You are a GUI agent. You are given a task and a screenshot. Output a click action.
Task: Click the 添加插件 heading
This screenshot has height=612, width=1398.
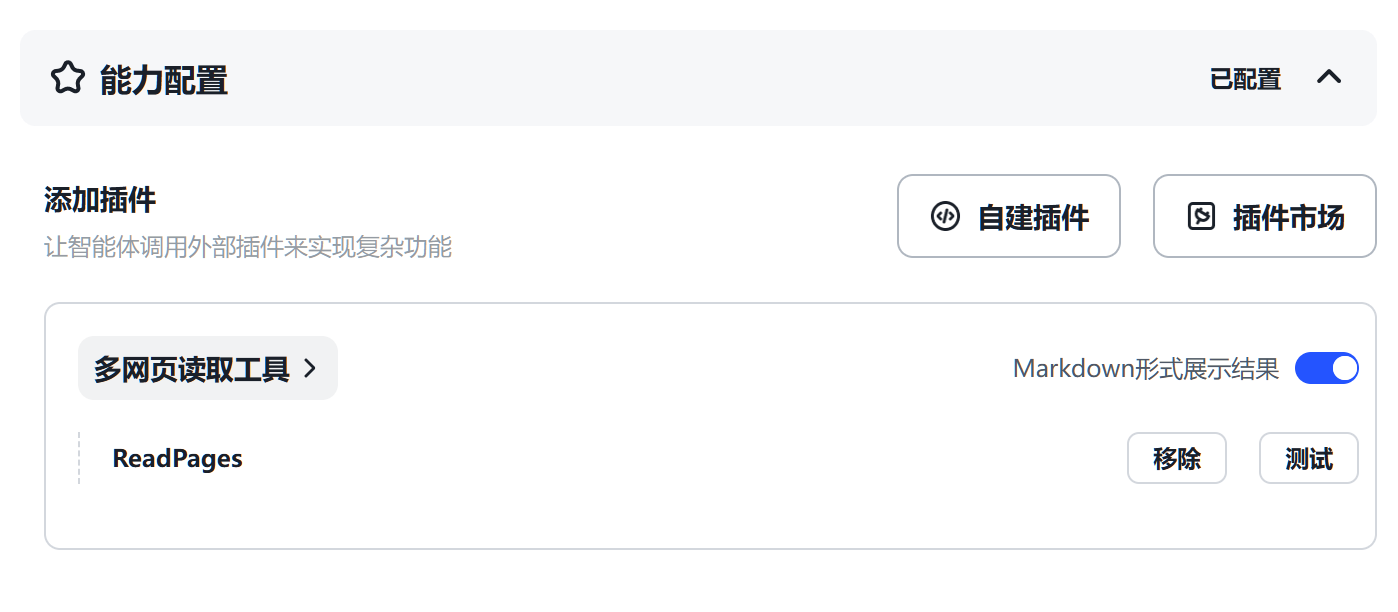[x=100, y=200]
